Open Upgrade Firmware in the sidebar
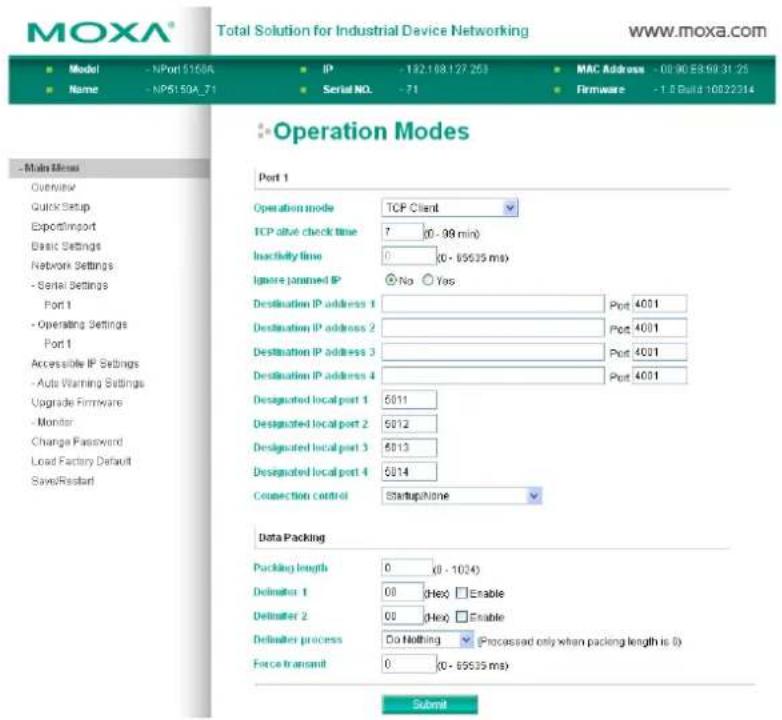The width and height of the screenshot is (782, 720). [77, 402]
